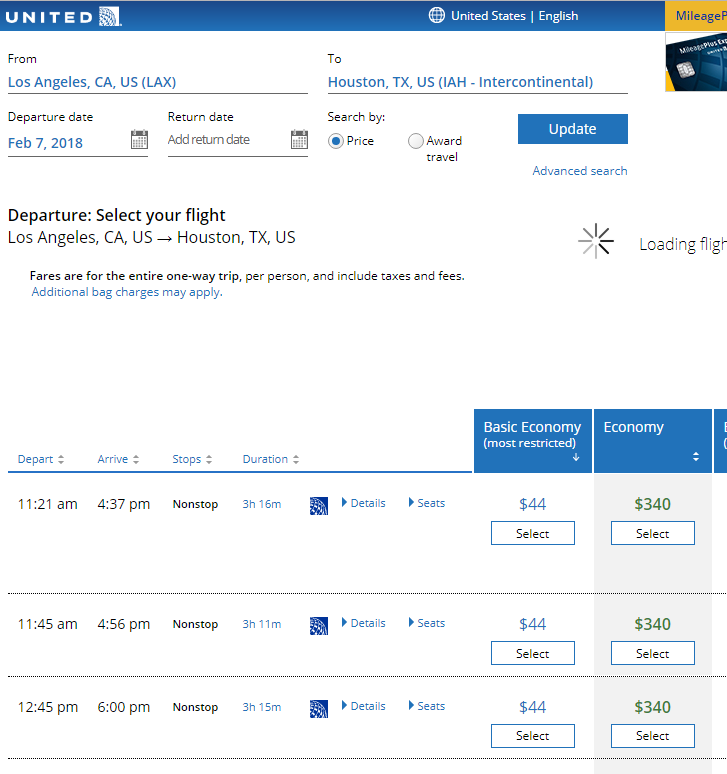Click the blue Update button
The height and width of the screenshot is (774, 727).
coord(573,129)
